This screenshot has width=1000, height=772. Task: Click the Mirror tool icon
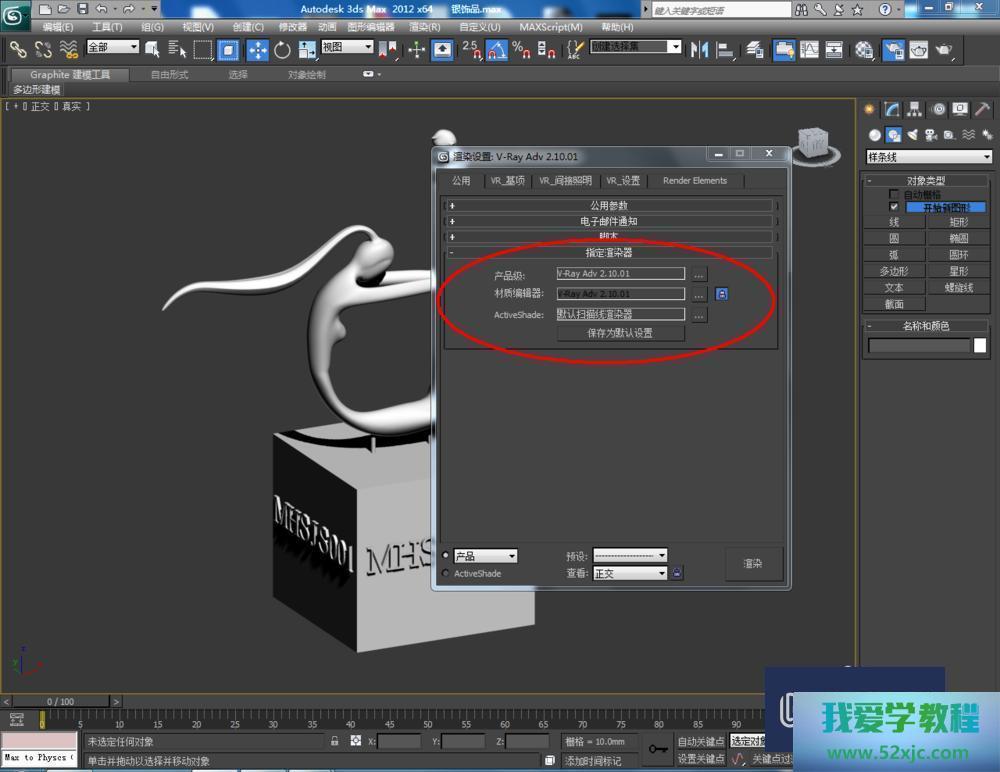click(x=699, y=49)
